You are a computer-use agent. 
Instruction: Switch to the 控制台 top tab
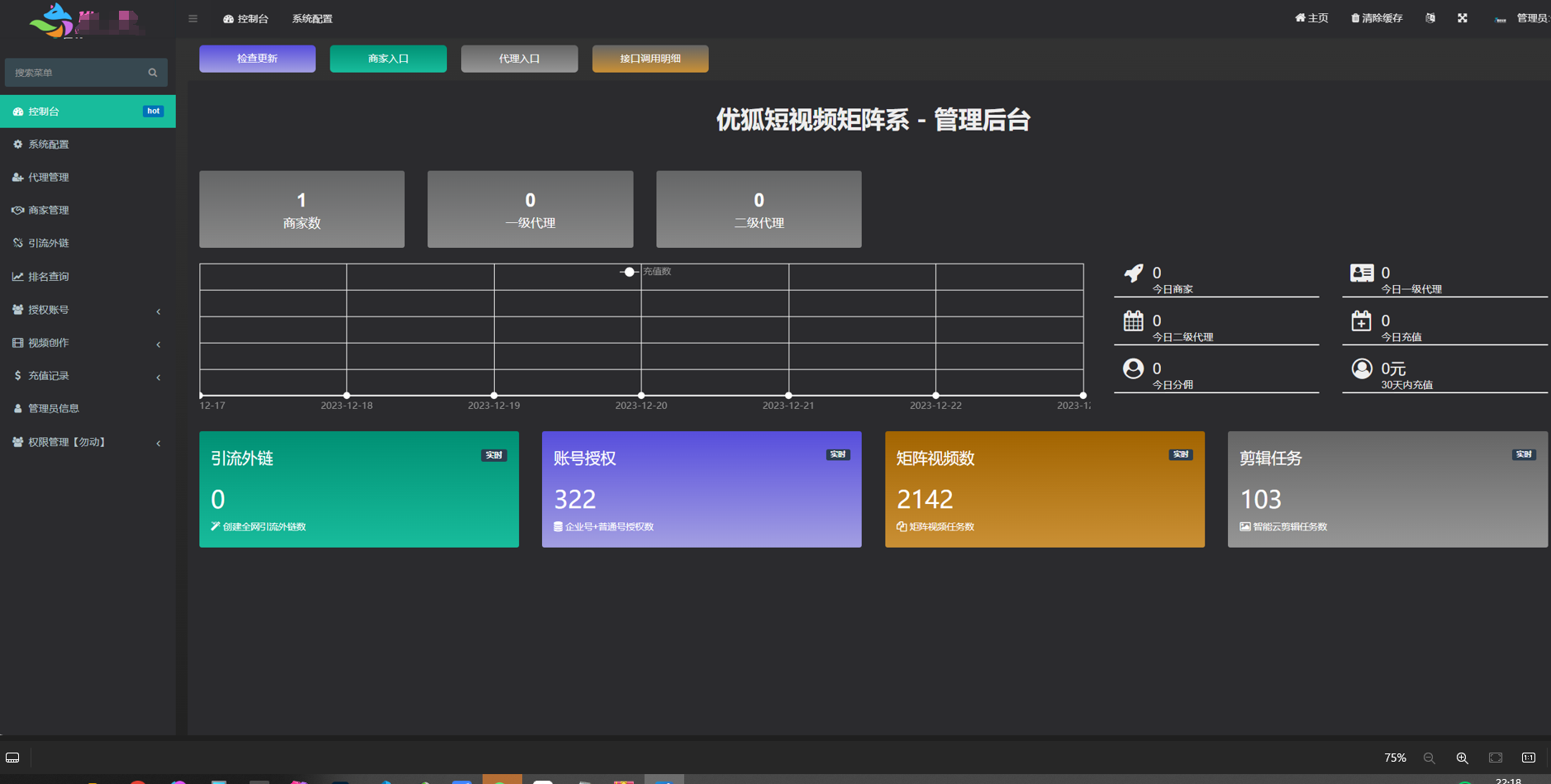click(x=245, y=18)
